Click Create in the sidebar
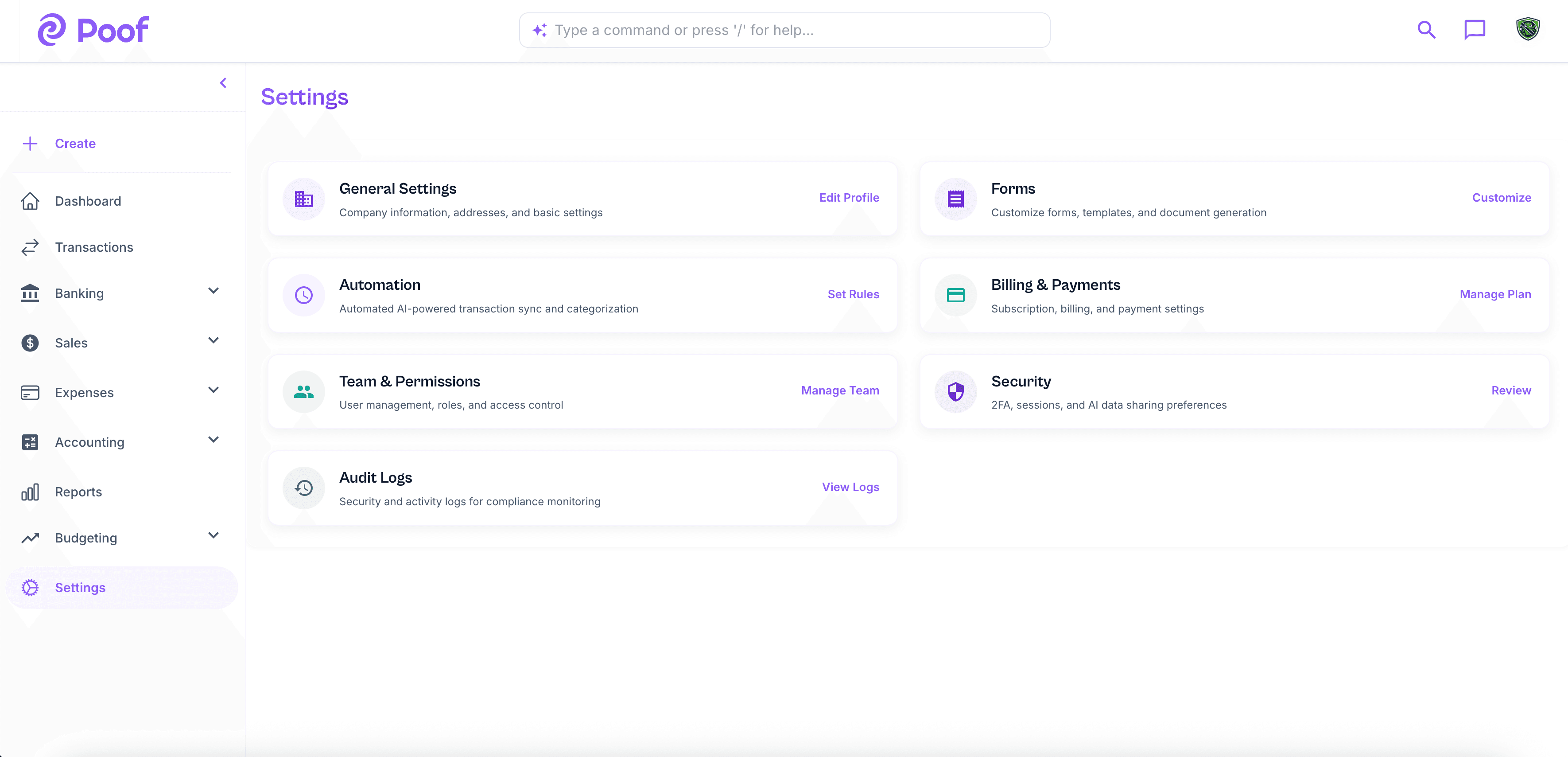This screenshot has height=757, width=1568. pos(75,143)
